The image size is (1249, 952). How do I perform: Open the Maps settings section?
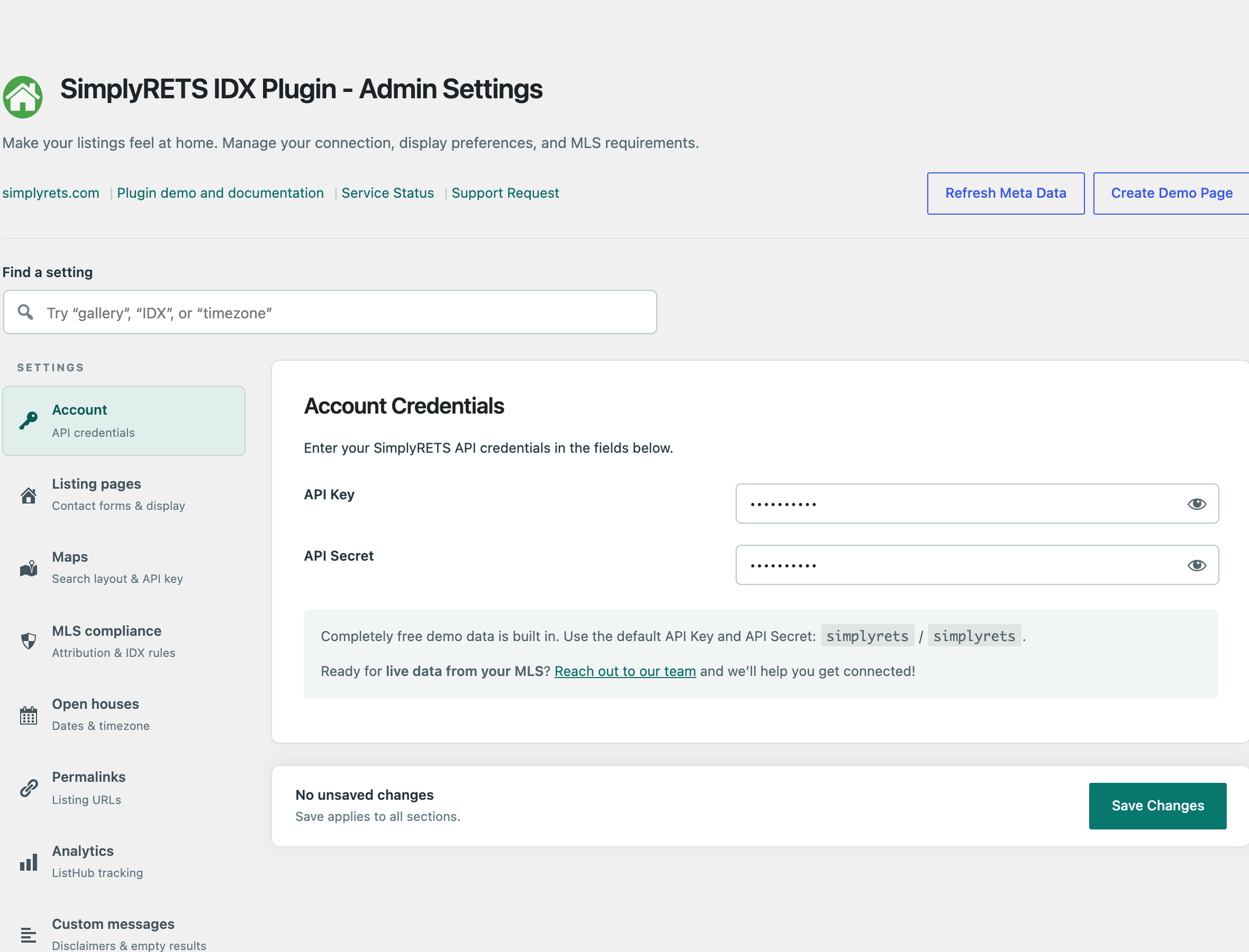pyautogui.click(x=124, y=567)
